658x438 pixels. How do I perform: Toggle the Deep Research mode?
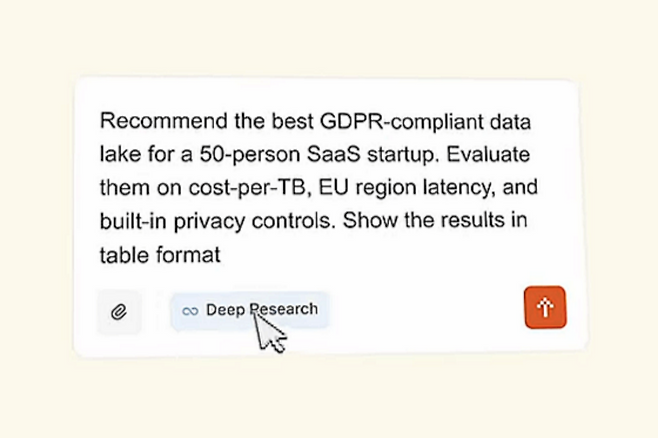click(249, 310)
